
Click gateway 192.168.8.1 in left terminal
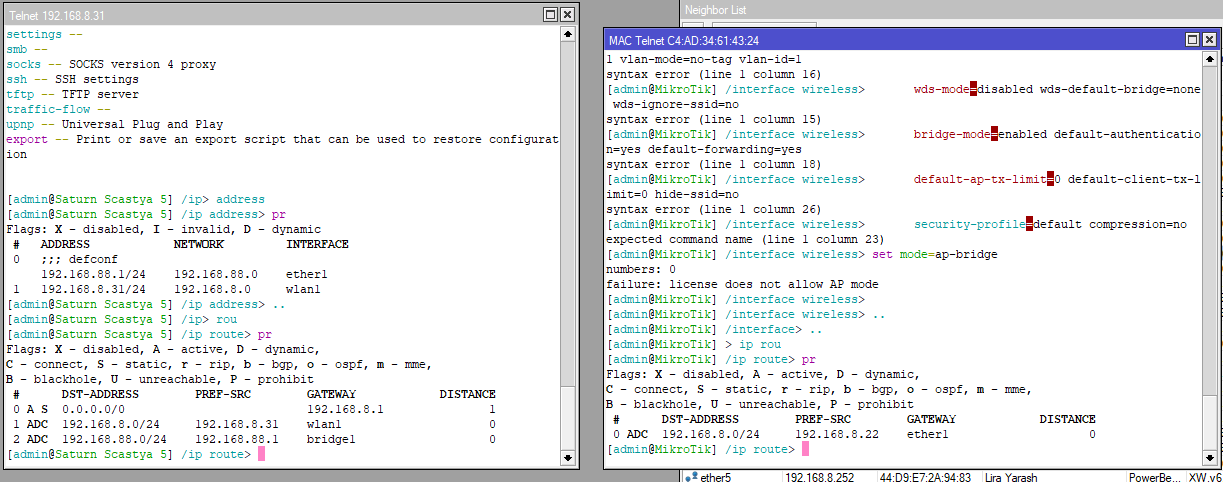[x=345, y=410]
